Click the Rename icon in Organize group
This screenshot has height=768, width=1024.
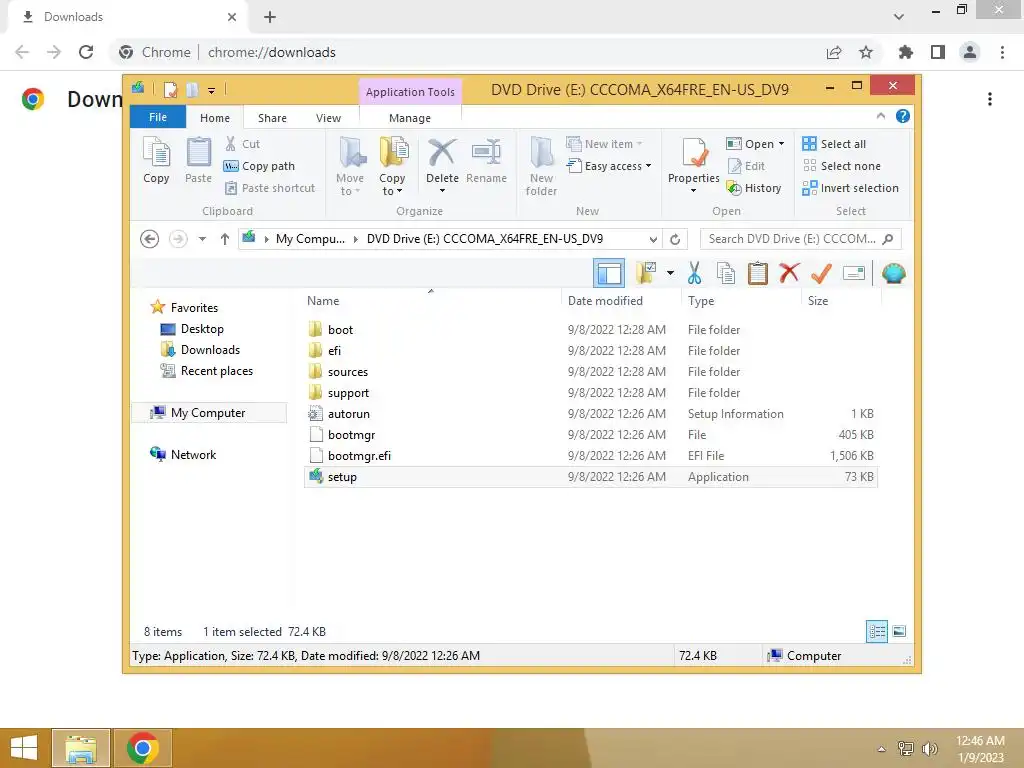coord(487,153)
